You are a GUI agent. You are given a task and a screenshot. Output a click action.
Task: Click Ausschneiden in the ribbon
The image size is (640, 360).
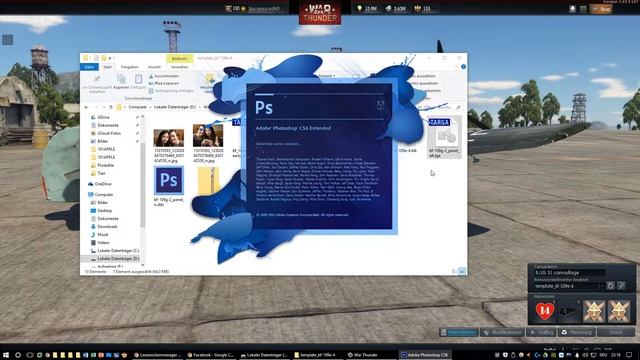(164, 76)
